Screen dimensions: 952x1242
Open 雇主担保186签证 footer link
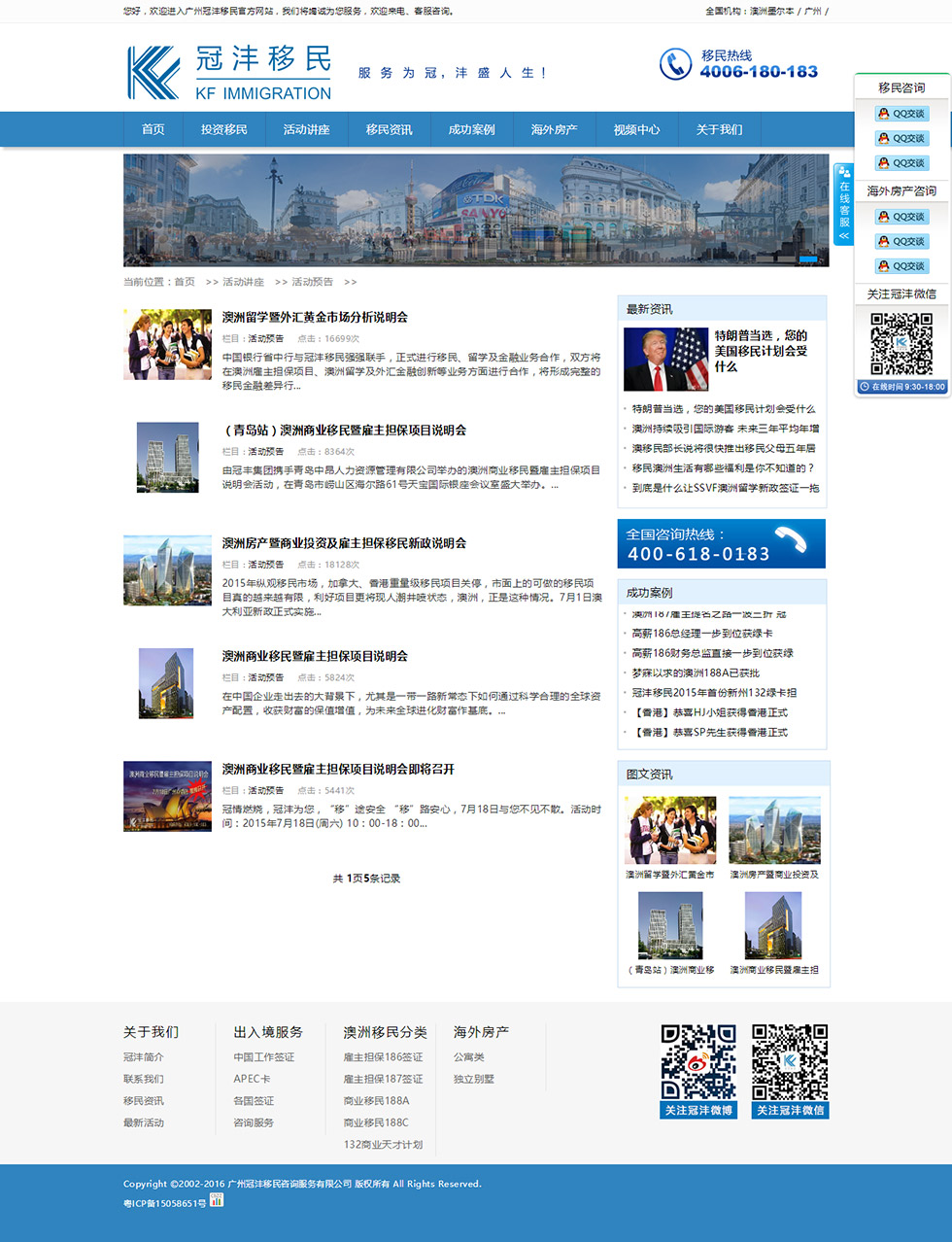[383, 1057]
